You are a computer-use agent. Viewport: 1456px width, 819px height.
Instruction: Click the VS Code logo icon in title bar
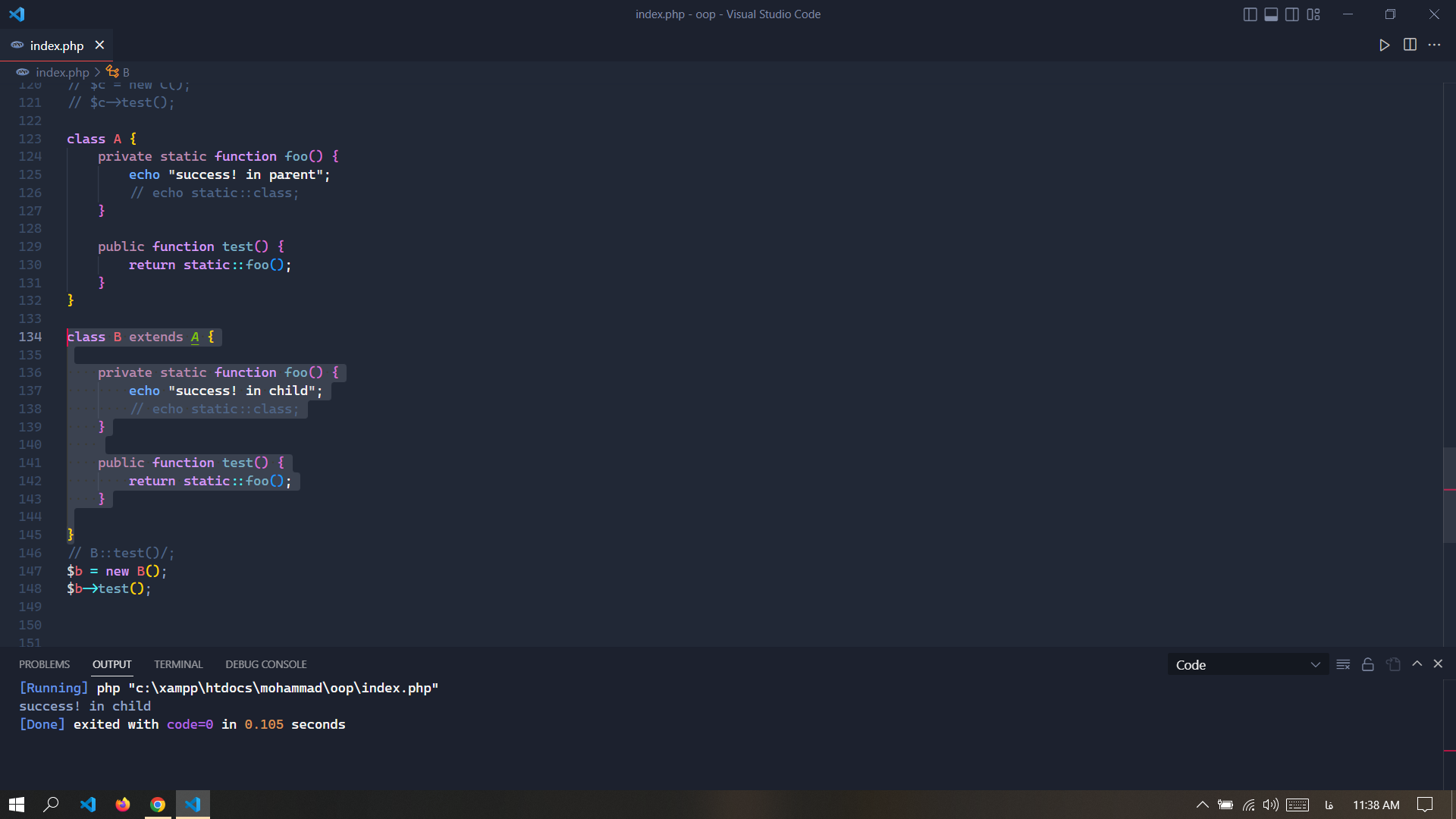click(x=17, y=14)
